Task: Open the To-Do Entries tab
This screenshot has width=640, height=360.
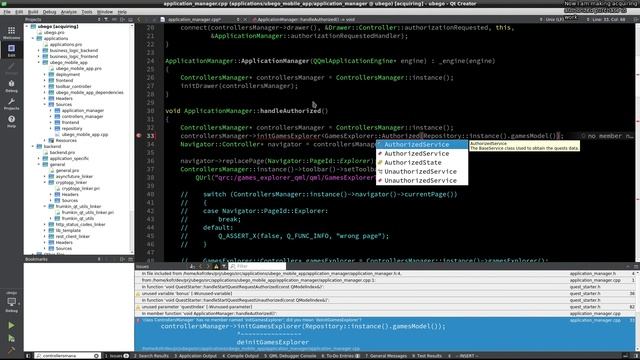Action: click(x=340, y=356)
